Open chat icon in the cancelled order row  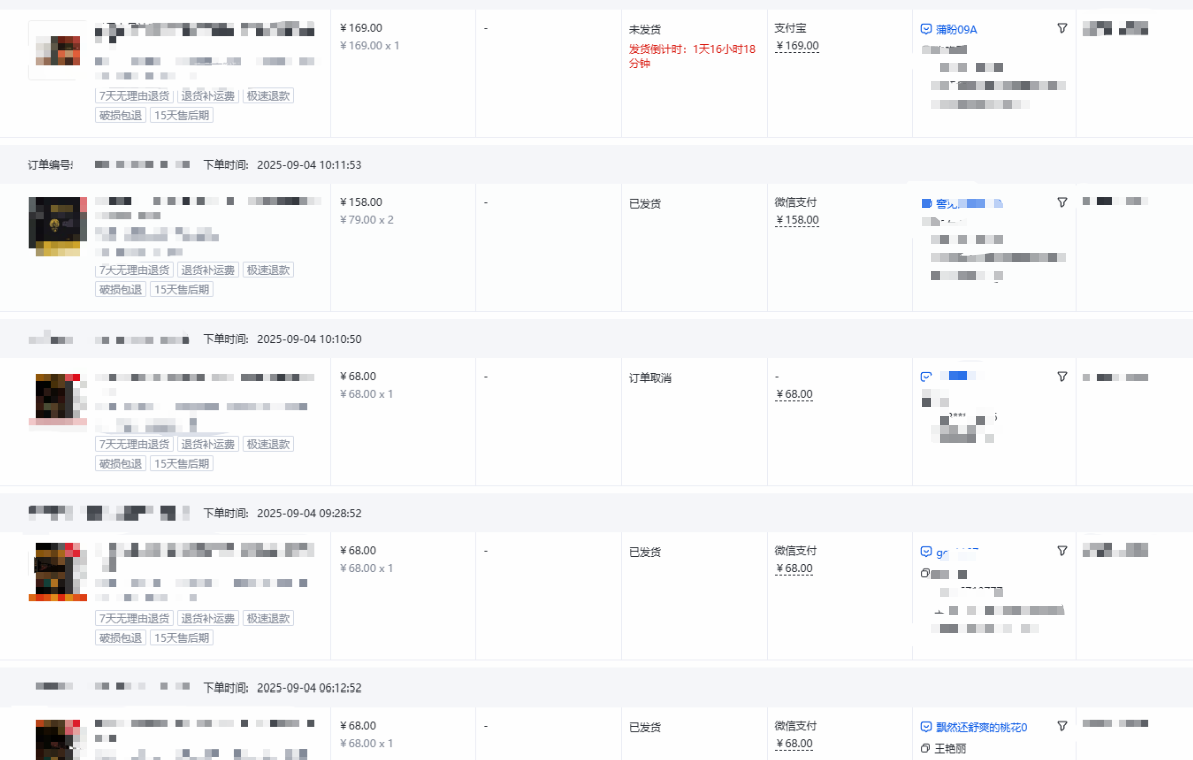pyautogui.click(x=926, y=377)
